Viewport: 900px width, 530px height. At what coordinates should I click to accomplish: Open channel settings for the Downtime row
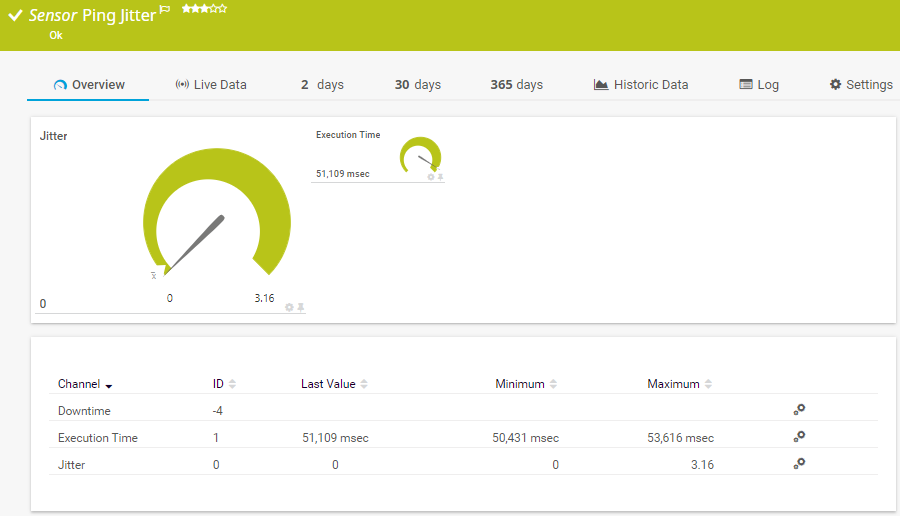(799, 409)
